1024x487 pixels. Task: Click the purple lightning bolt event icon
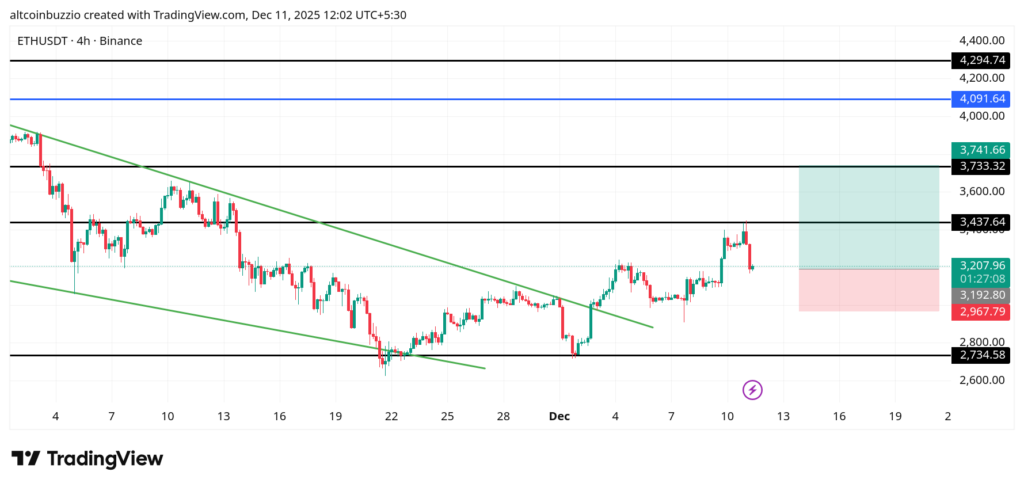[753, 389]
